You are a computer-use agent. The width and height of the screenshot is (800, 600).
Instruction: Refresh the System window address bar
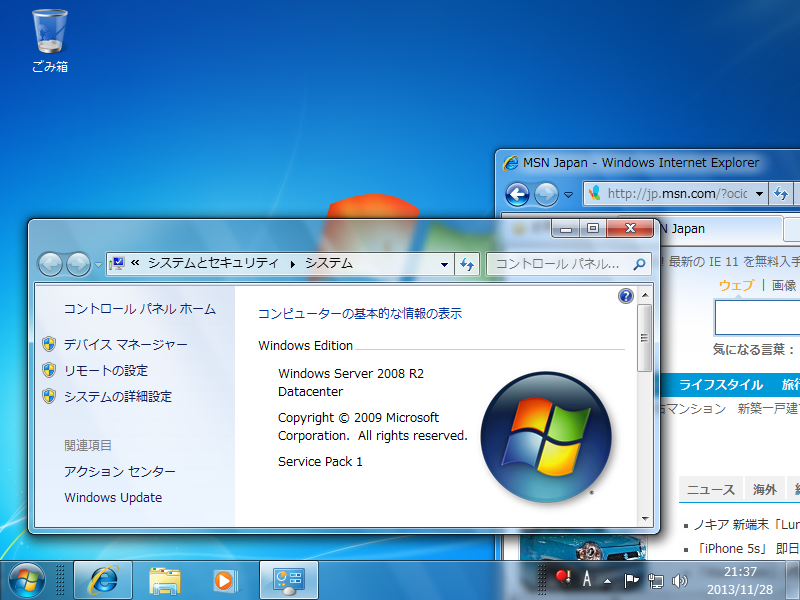pos(467,264)
